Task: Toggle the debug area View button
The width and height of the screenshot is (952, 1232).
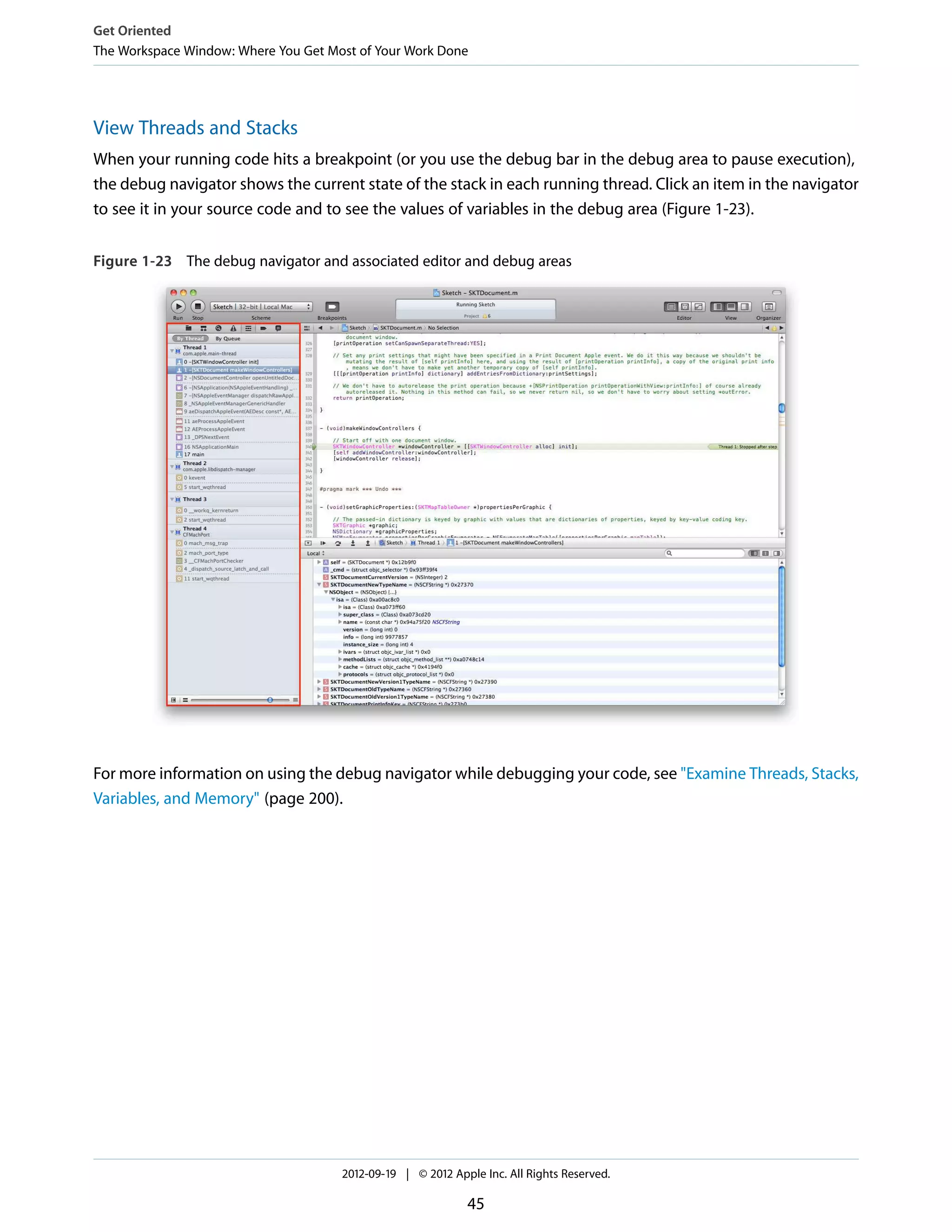Action: [x=731, y=307]
